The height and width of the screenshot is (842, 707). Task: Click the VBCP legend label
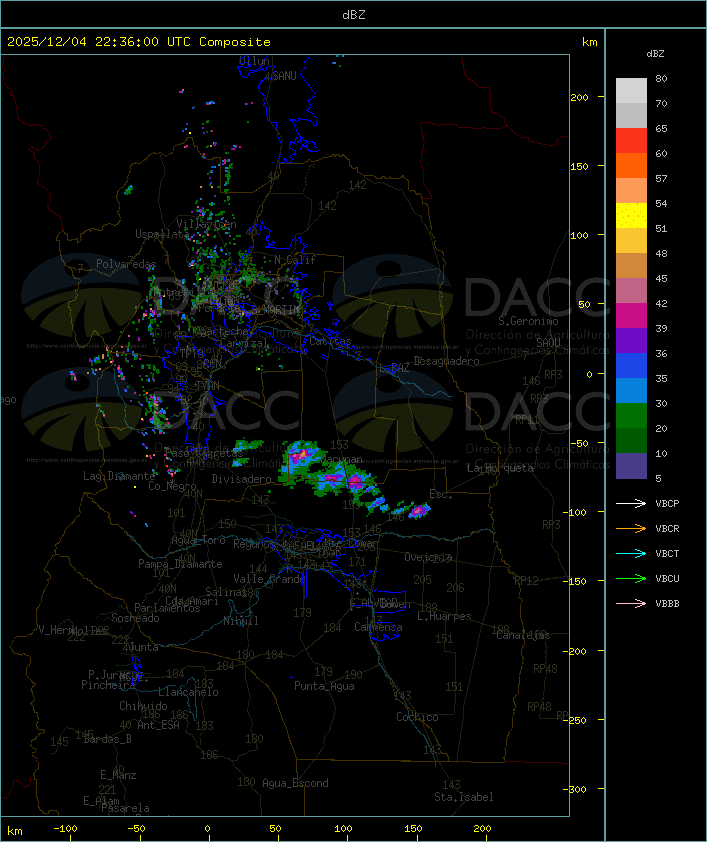point(667,503)
